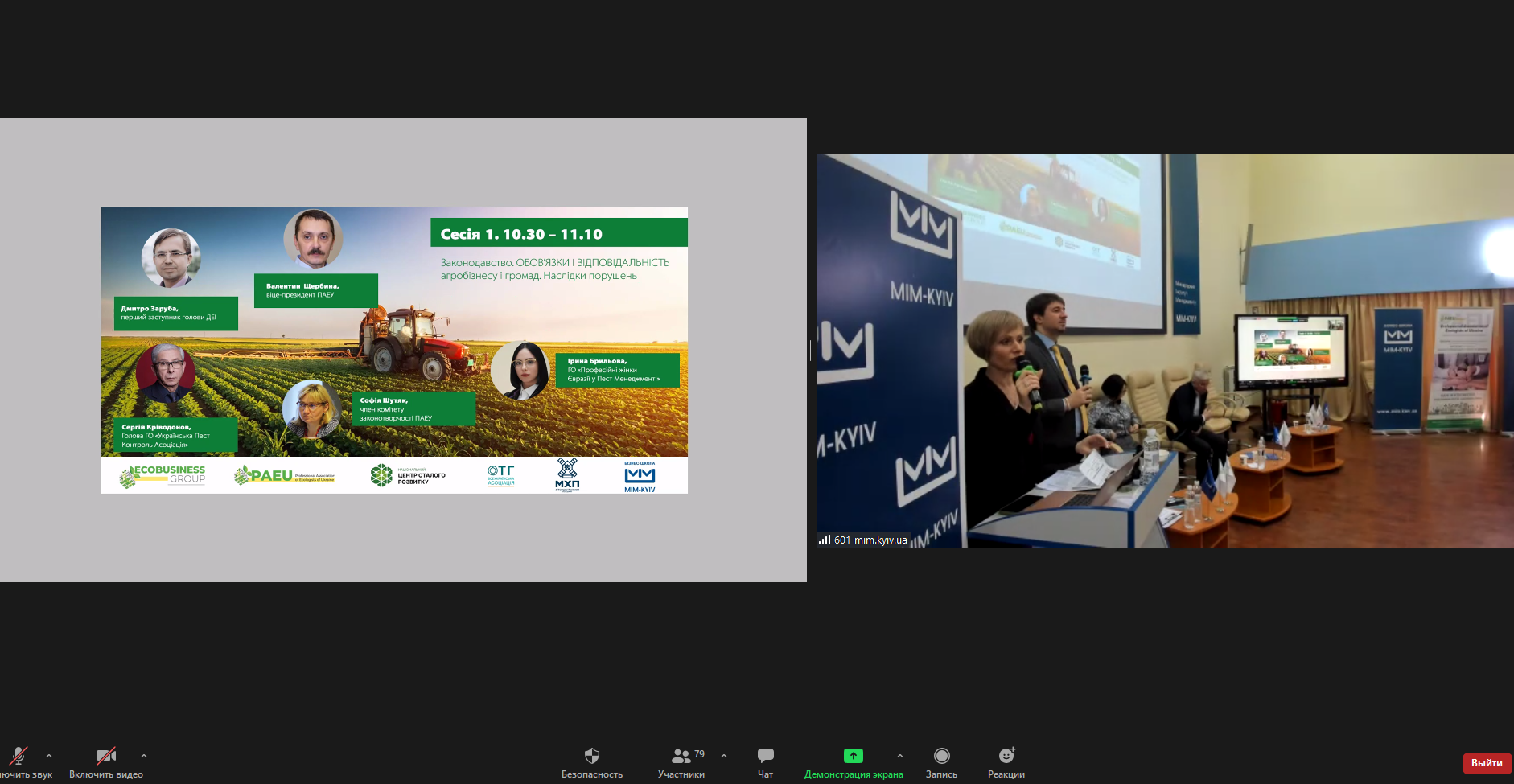Expand share options arrow beside Демонстрация экрана

[900, 756]
